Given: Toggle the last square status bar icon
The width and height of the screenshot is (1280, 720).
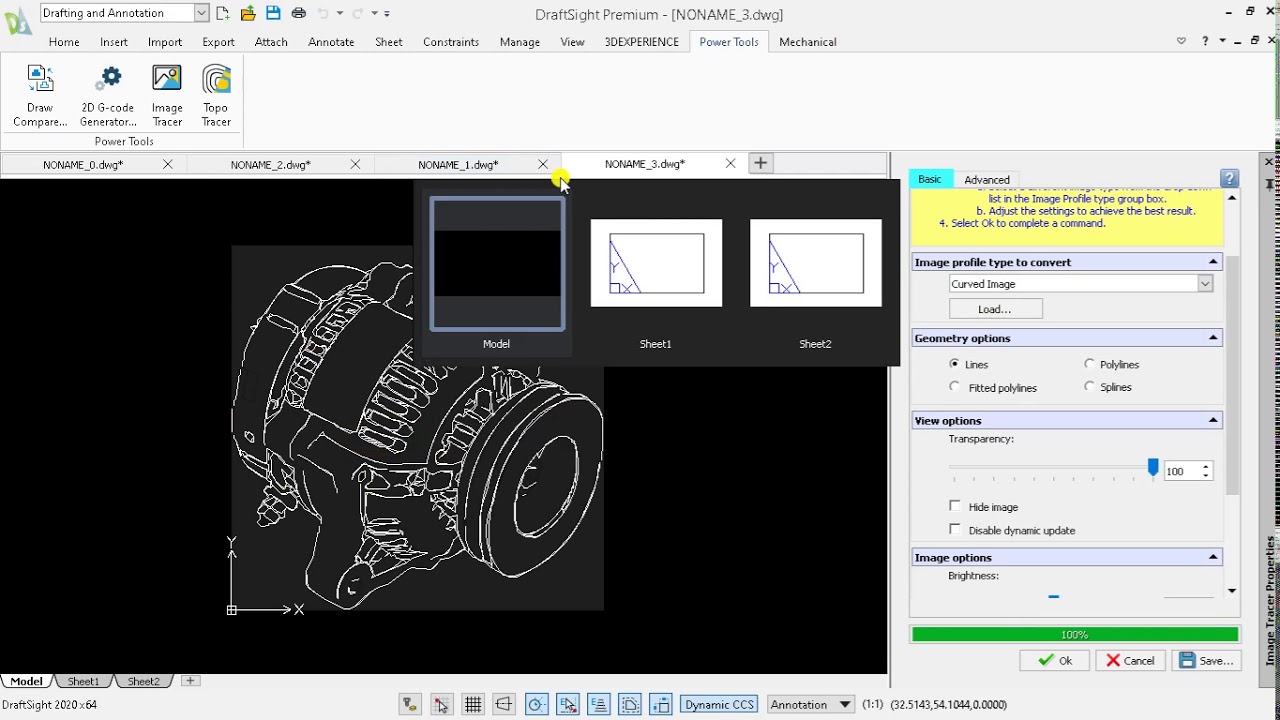Looking at the screenshot, I should click(x=660, y=705).
